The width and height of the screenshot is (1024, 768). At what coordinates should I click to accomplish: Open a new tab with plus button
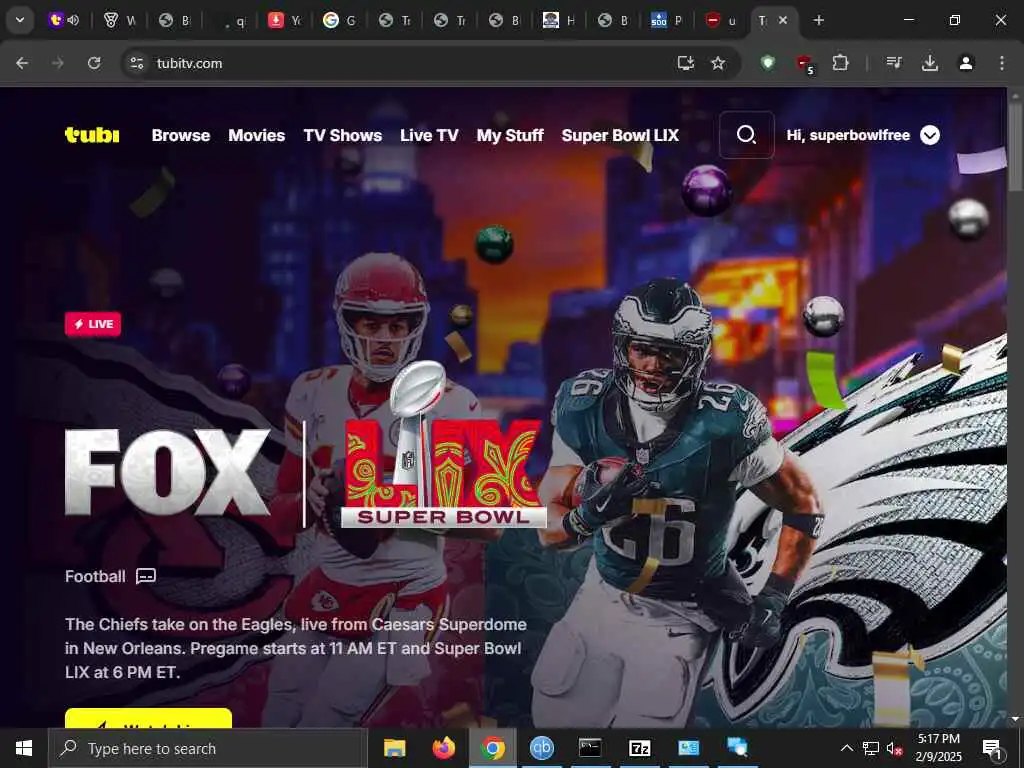[818, 20]
